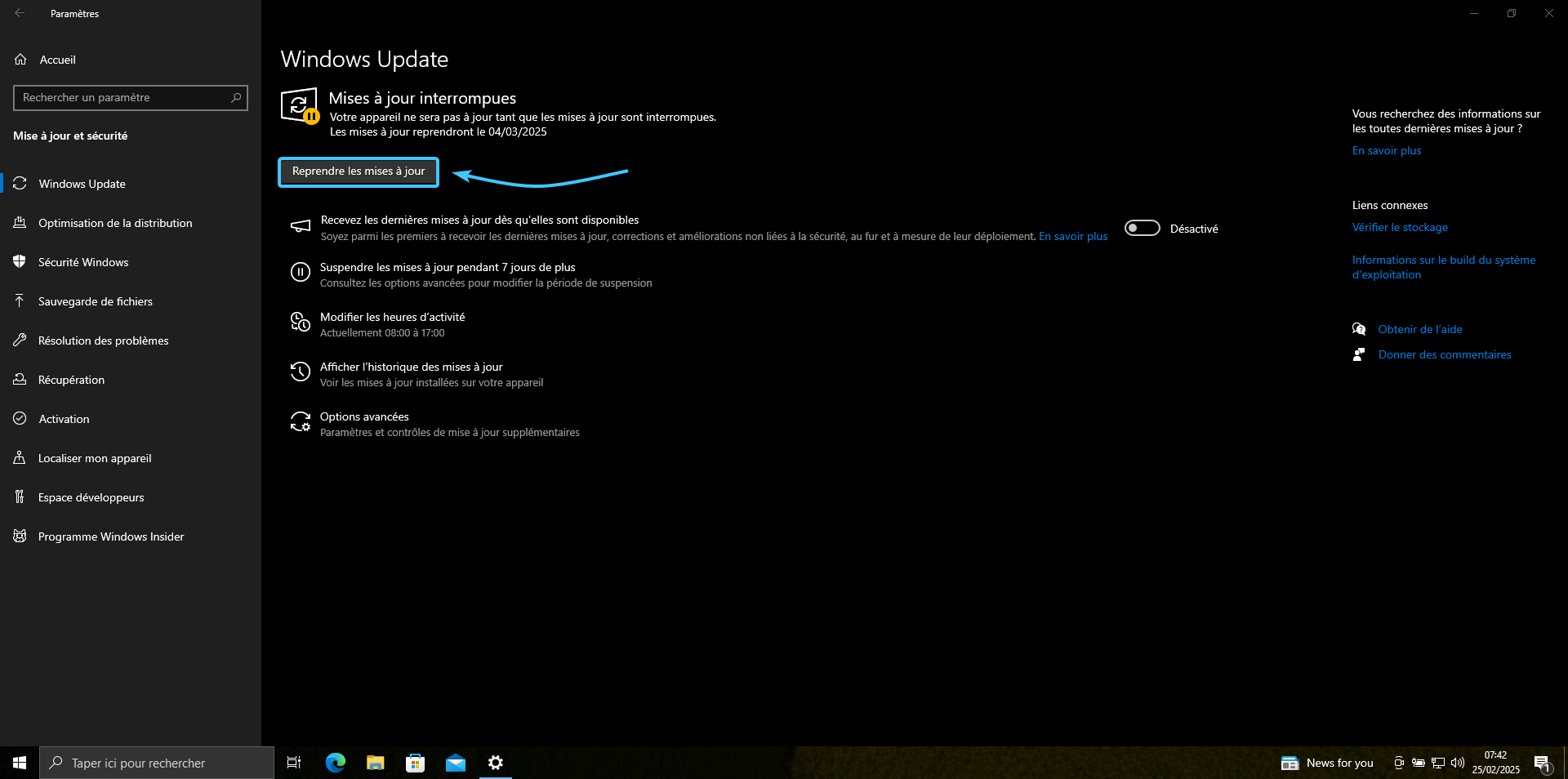The image size is (1568, 779).
Task: Click Résolution des problèmes wrench icon
Action: 20,341
